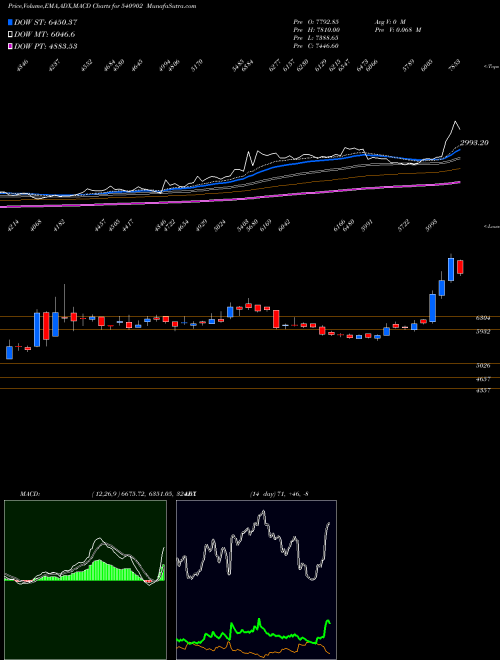Click the 2993.20 EMA value label

(x=474, y=143)
